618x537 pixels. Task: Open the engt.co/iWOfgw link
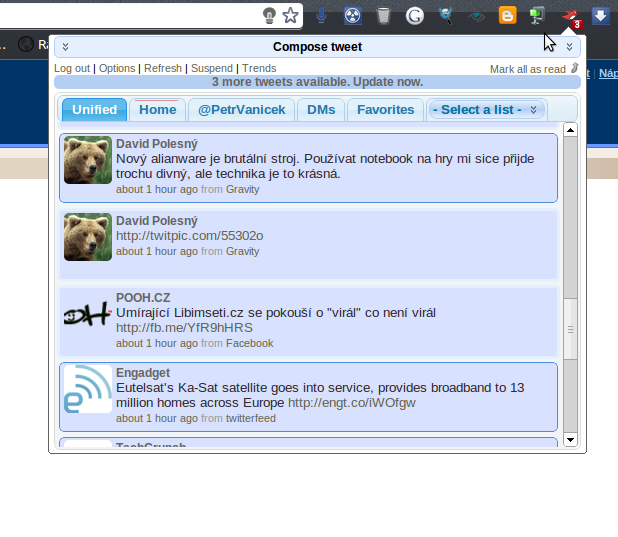tap(352, 403)
